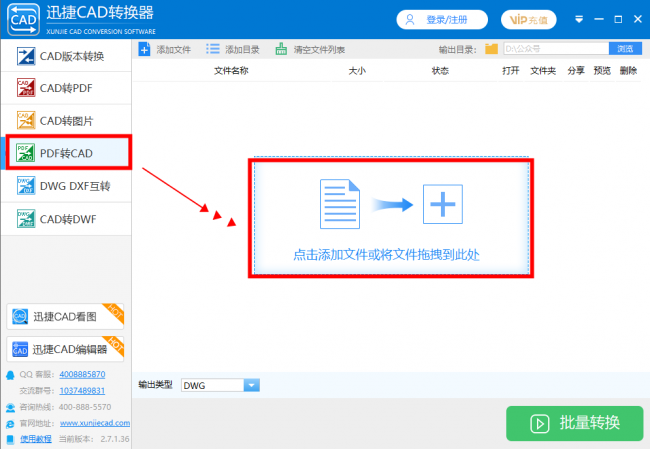This screenshot has width=650, height=449.
Task: Click the 添加文件 plus icon
Action: 144,49
